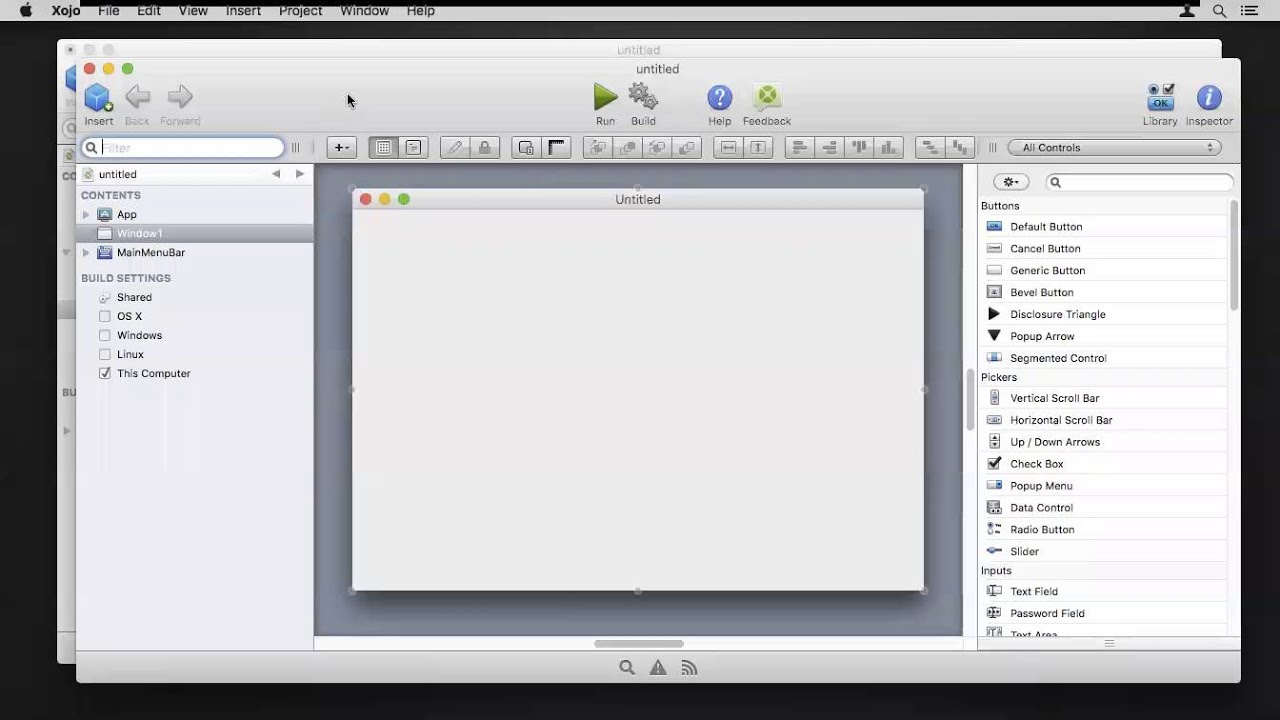The width and height of the screenshot is (1280, 720).
Task: Open the Window menu
Action: coord(364,10)
